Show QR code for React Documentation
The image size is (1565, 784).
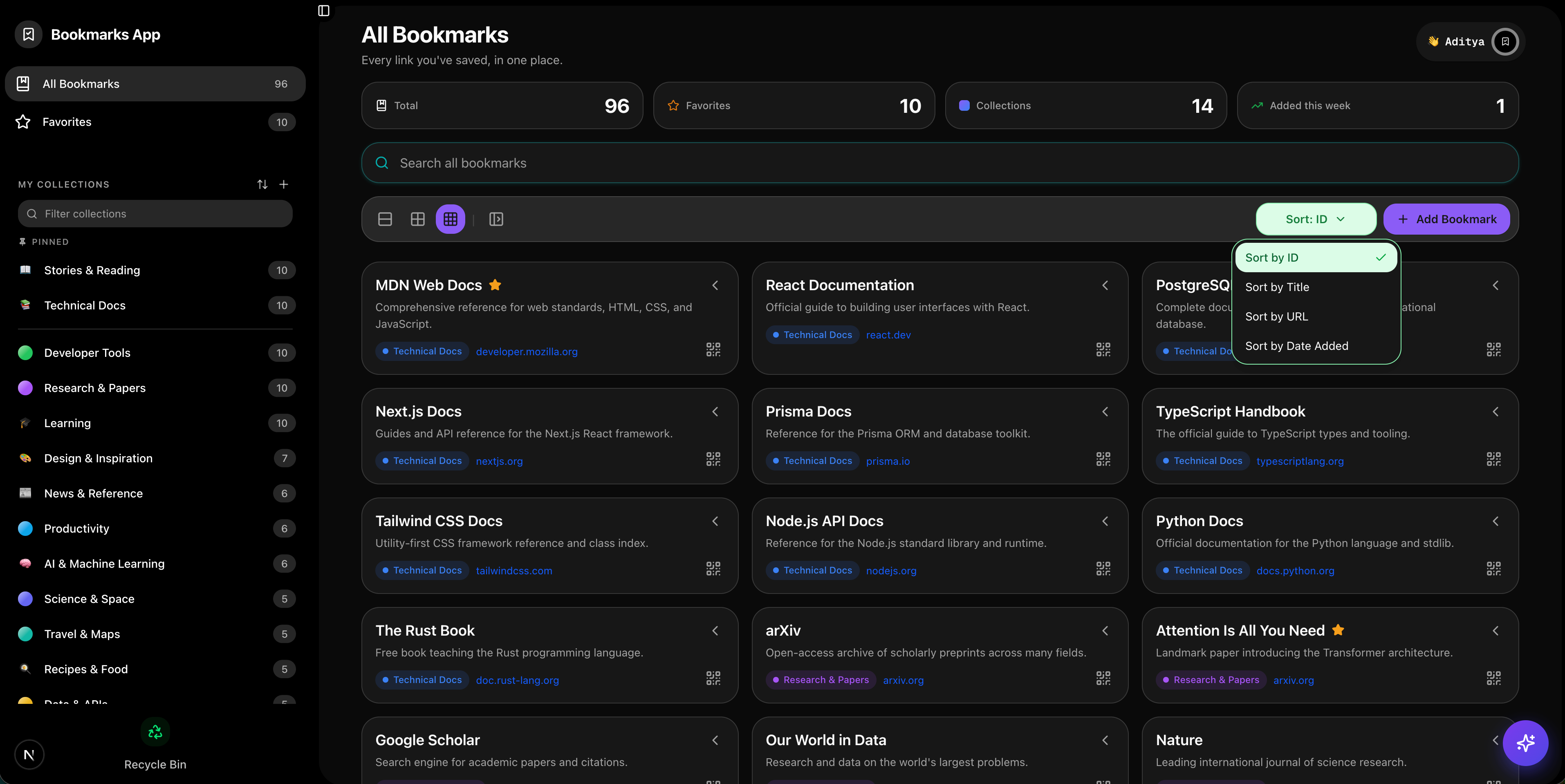1103,349
